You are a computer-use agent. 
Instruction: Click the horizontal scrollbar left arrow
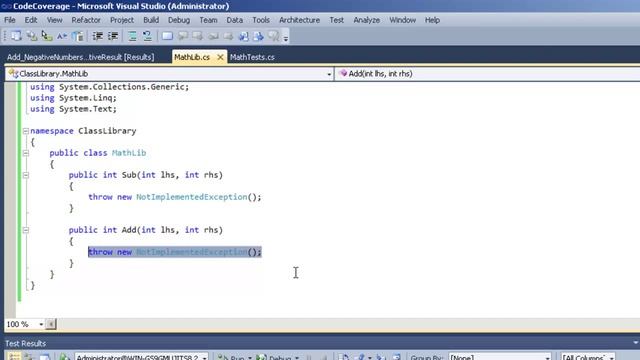click(51, 324)
